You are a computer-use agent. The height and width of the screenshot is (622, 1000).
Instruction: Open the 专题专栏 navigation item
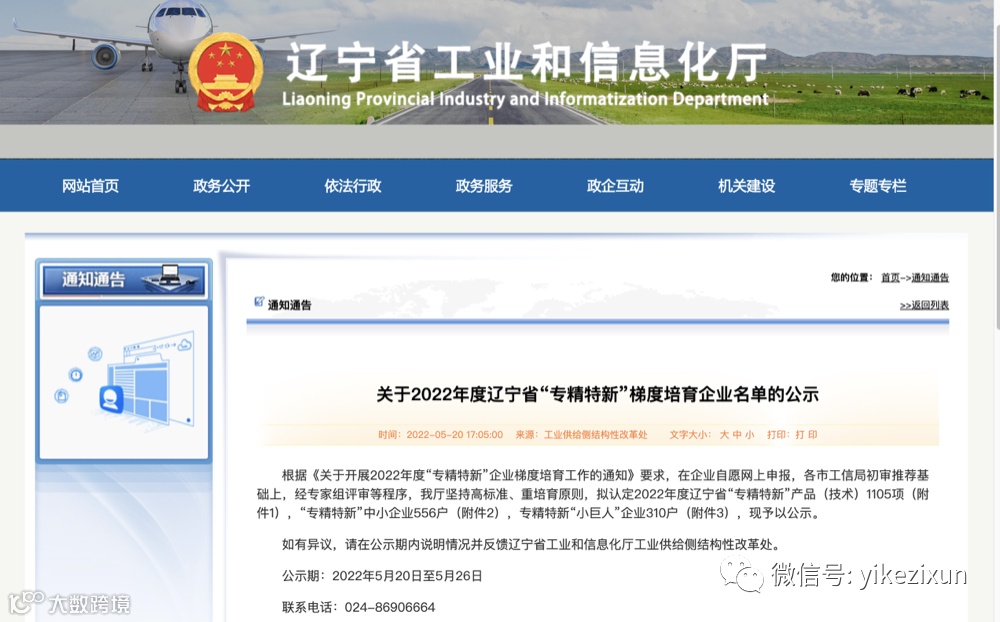tap(878, 186)
